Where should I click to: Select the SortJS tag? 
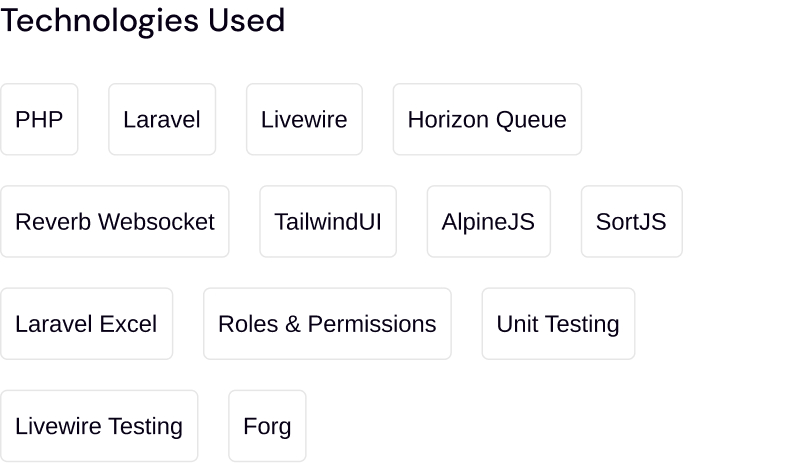click(x=631, y=222)
